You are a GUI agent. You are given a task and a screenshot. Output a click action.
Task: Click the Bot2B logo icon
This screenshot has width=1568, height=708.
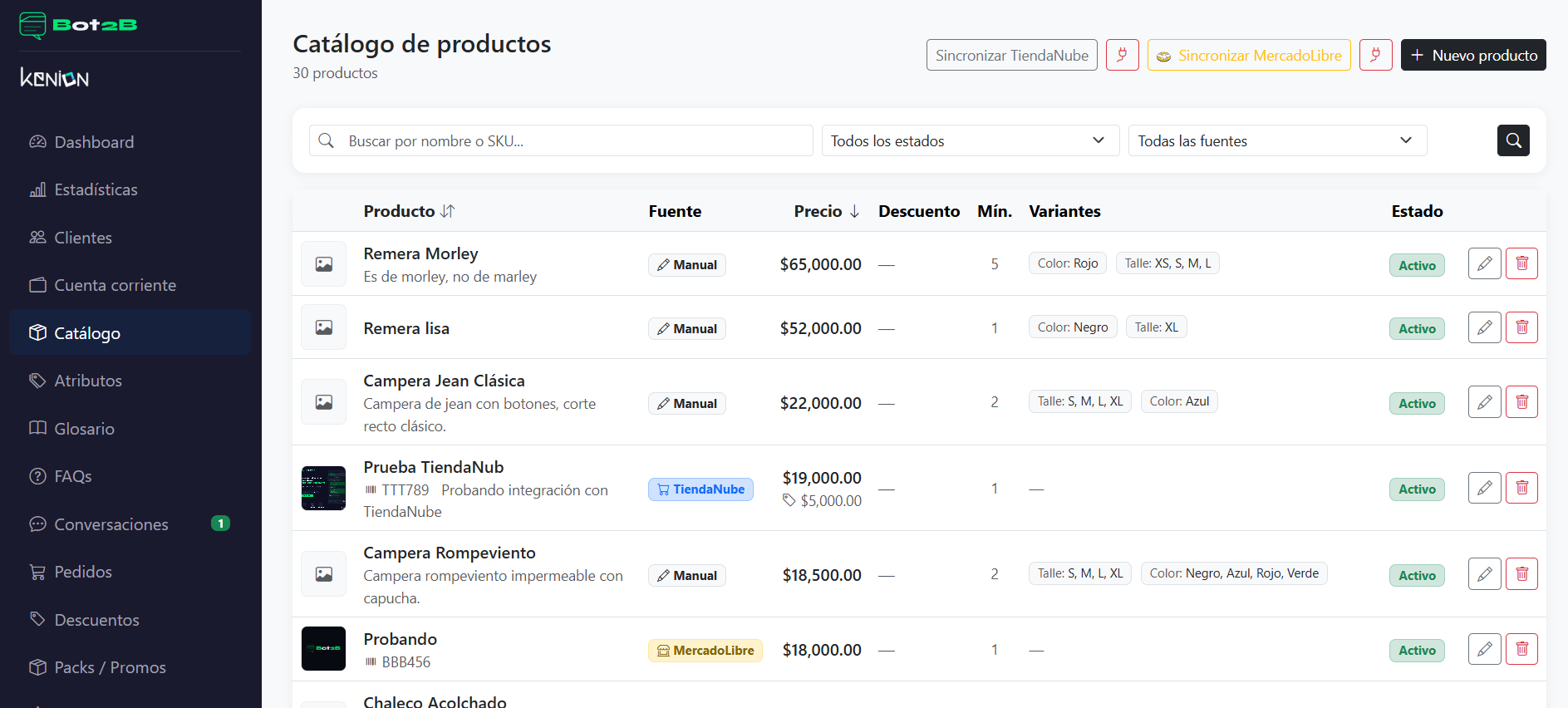click(x=33, y=26)
